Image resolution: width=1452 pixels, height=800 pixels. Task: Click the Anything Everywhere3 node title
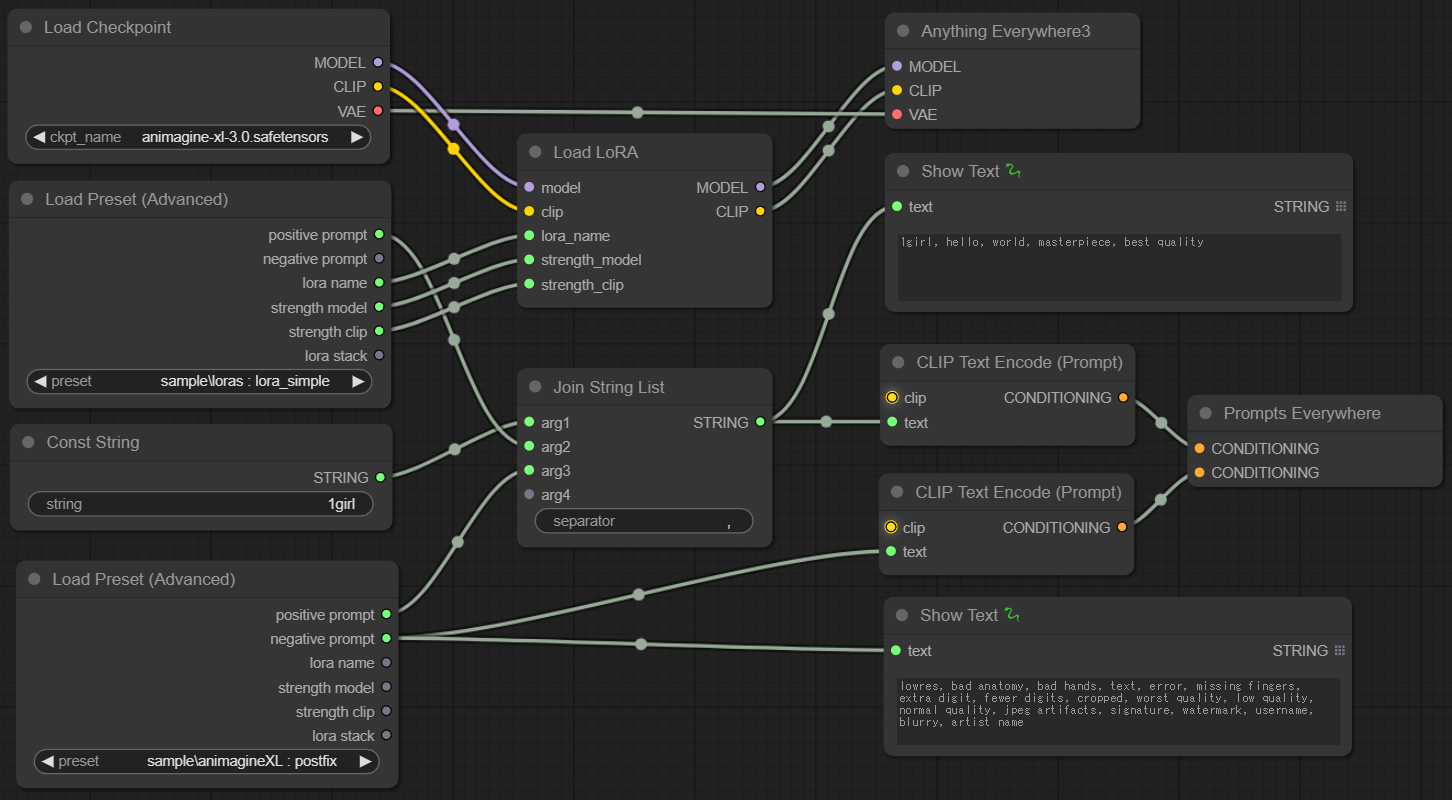tap(1005, 31)
